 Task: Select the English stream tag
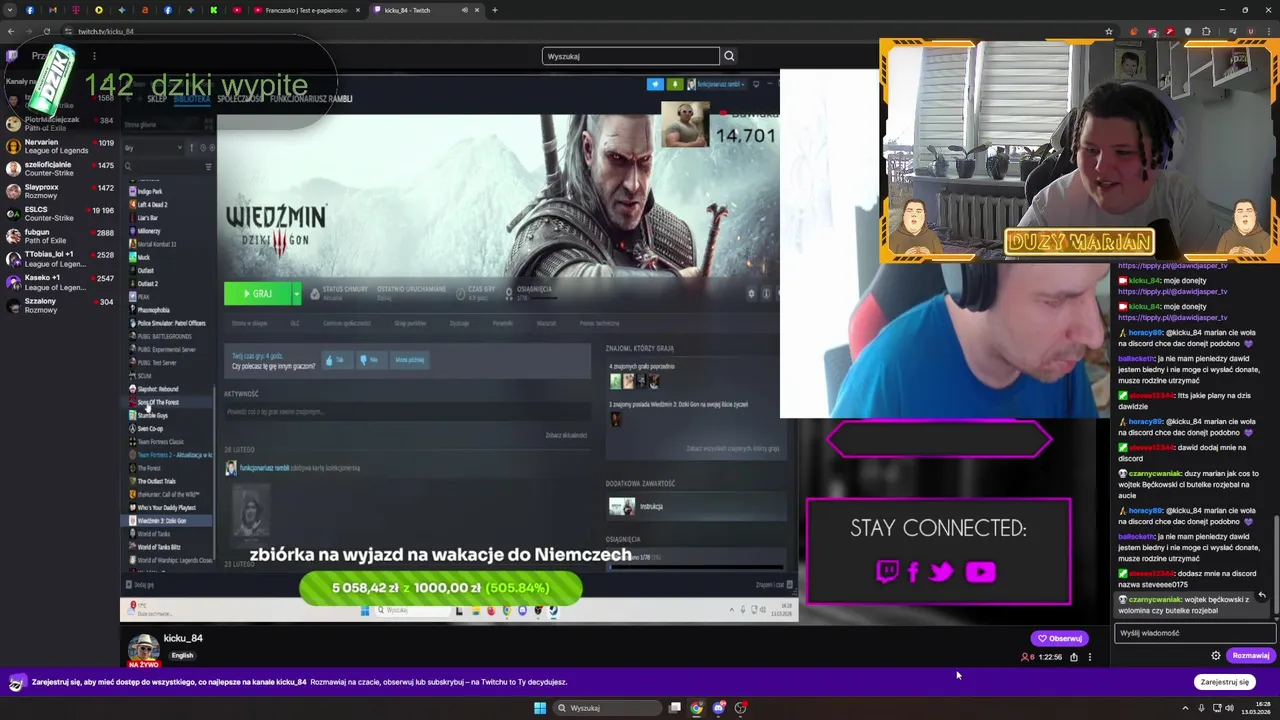pos(182,656)
